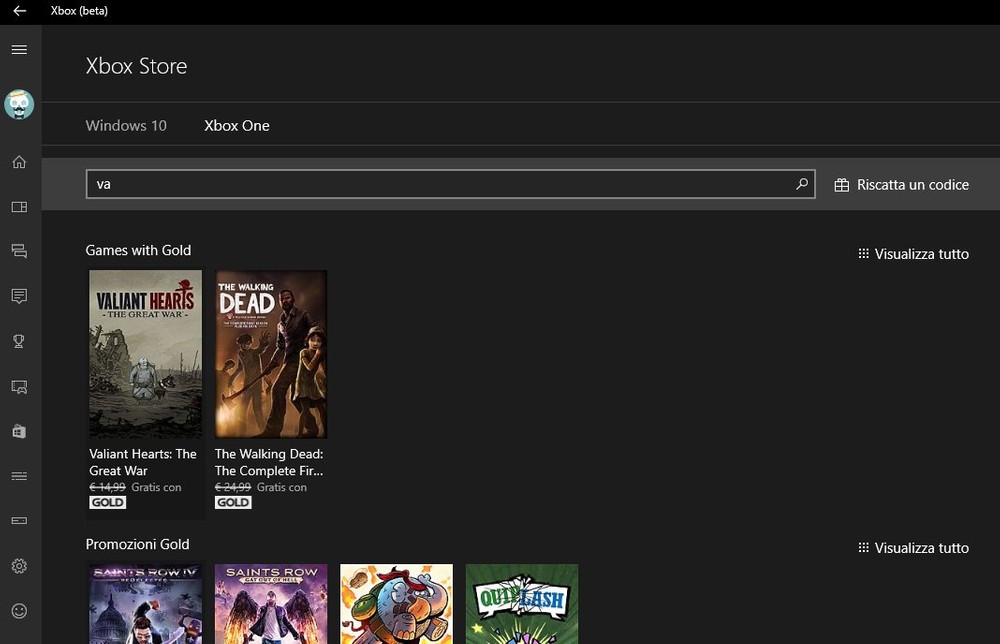This screenshot has width=1000, height=644.
Task: Click the search magnifier icon
Action: coord(802,184)
